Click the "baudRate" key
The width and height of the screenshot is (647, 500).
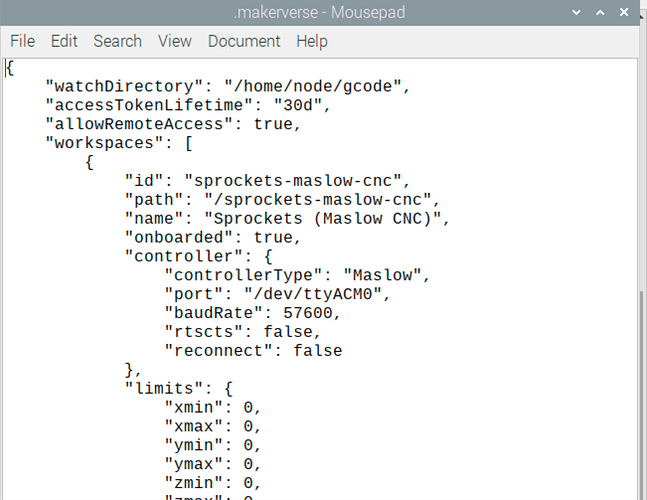click(213, 313)
